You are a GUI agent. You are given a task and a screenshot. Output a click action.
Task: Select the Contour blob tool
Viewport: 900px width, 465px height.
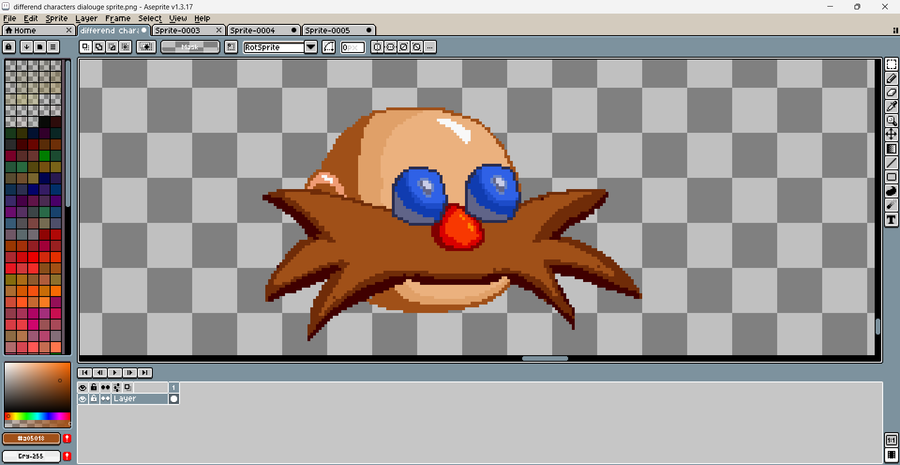891,191
